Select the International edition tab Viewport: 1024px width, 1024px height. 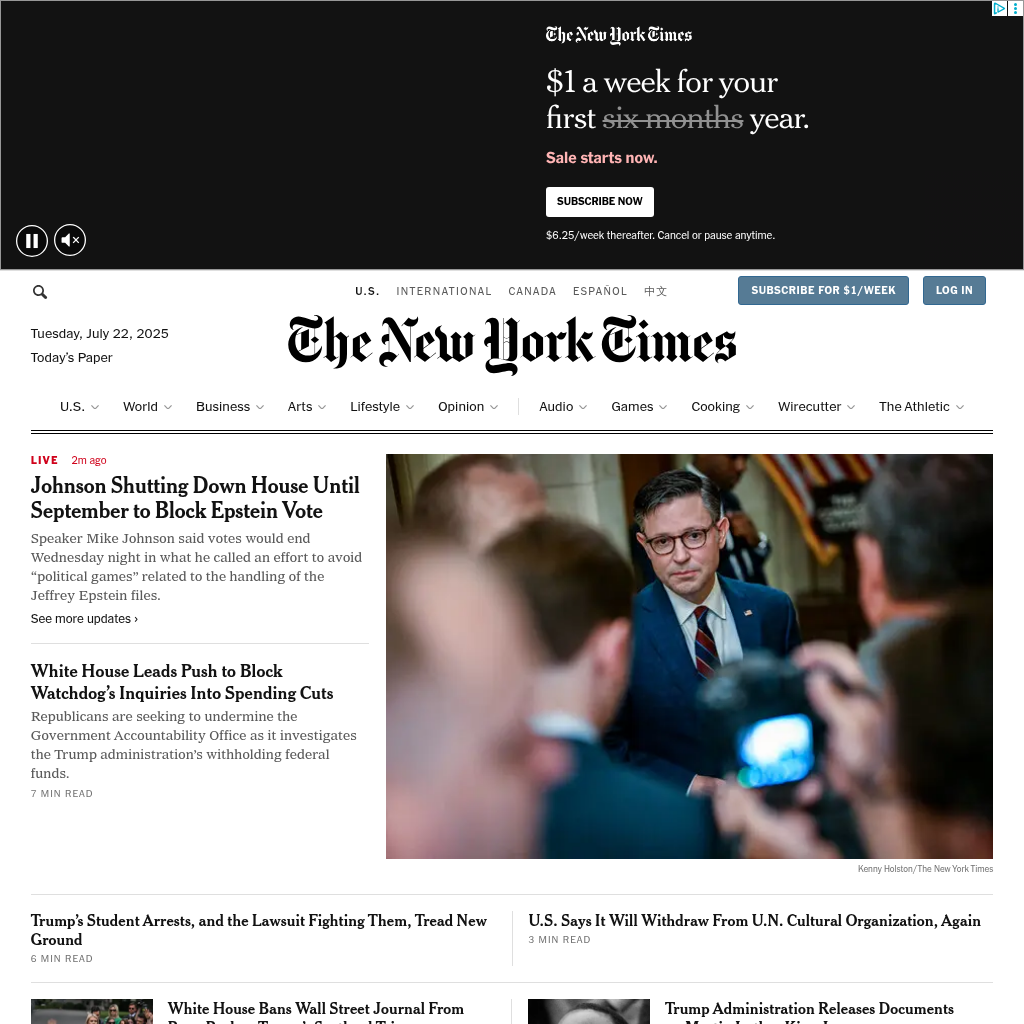[x=443, y=291]
